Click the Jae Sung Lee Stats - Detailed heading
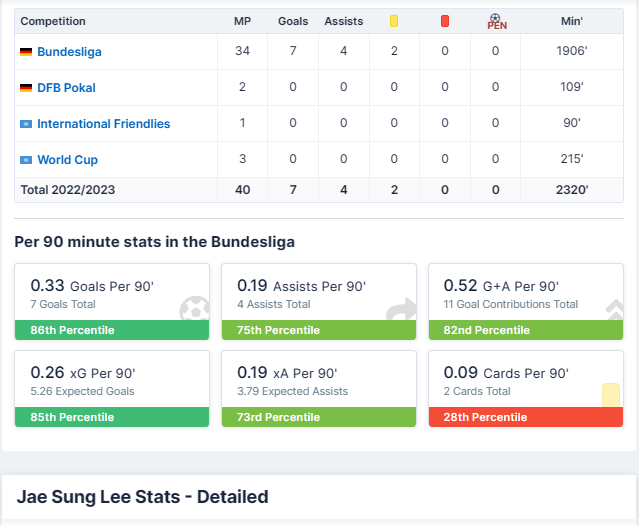Image resolution: width=639 pixels, height=526 pixels. point(142,497)
